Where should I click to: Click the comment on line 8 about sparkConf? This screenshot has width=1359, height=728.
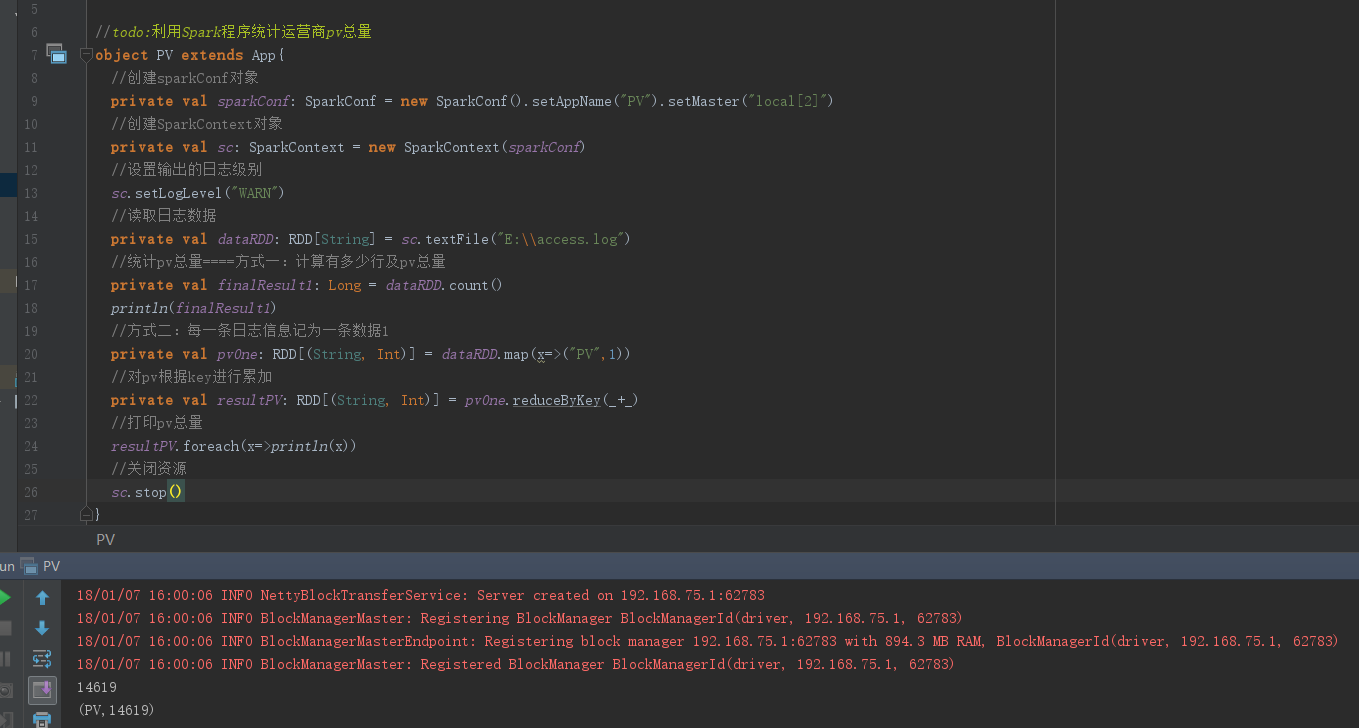[x=185, y=78]
